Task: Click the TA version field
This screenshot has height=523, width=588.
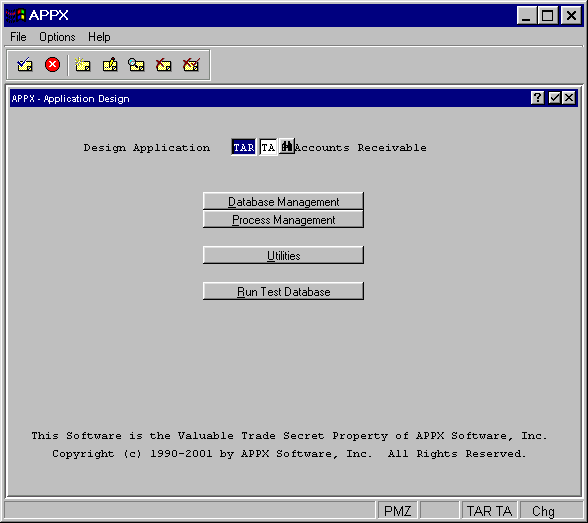Action: [x=268, y=147]
